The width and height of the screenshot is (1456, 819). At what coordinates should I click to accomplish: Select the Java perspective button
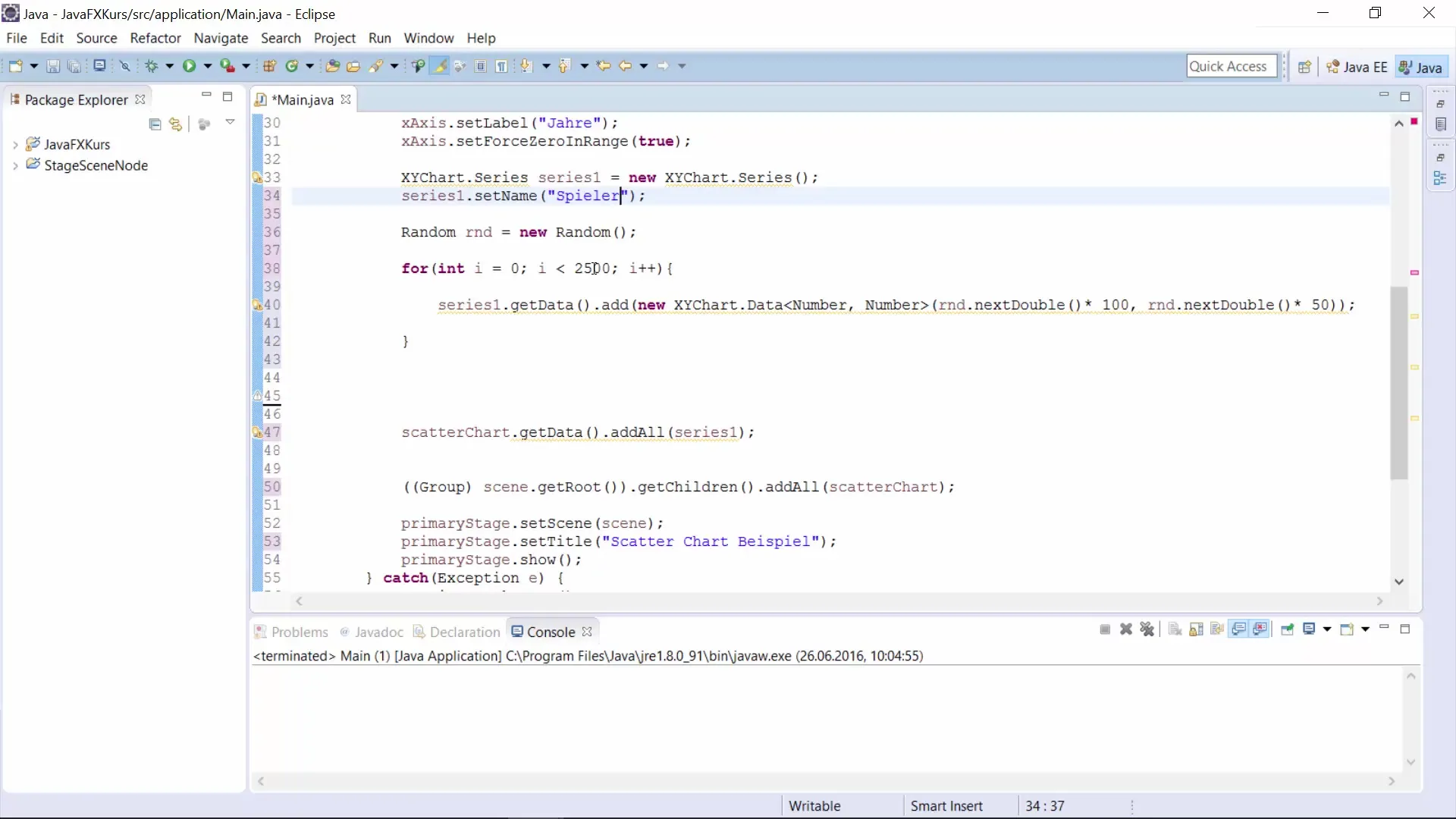coord(1421,67)
